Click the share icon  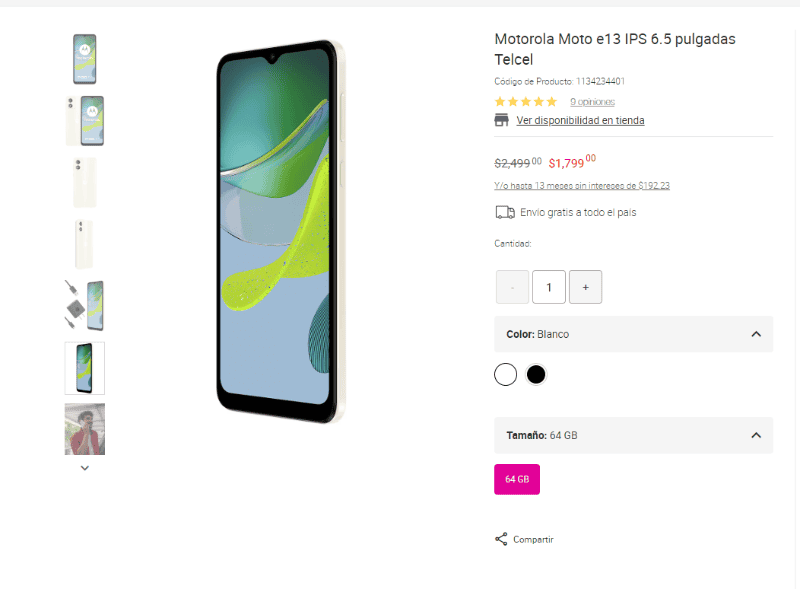tap(501, 539)
